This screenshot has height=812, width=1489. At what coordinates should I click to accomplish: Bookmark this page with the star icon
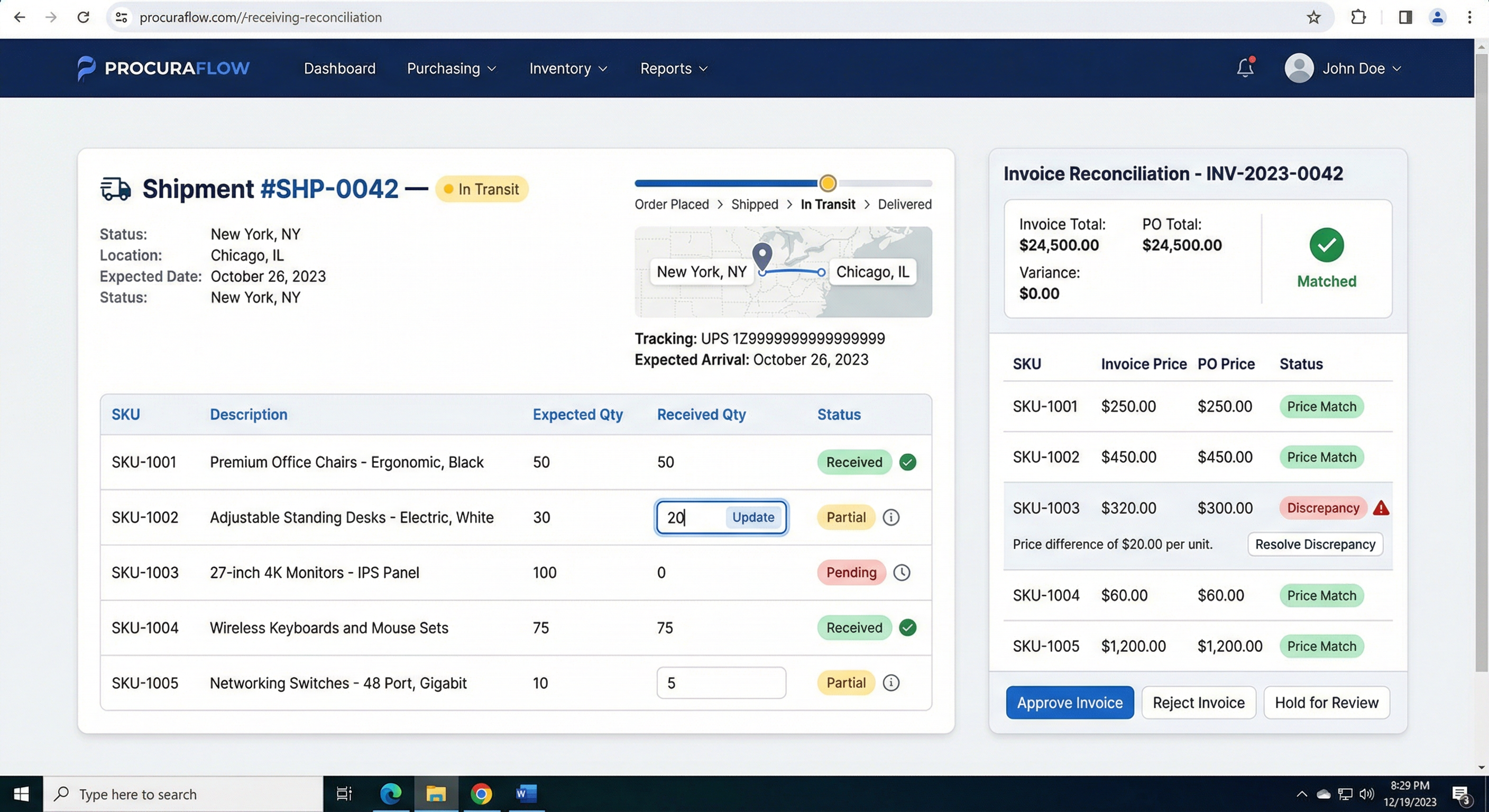click(1313, 17)
